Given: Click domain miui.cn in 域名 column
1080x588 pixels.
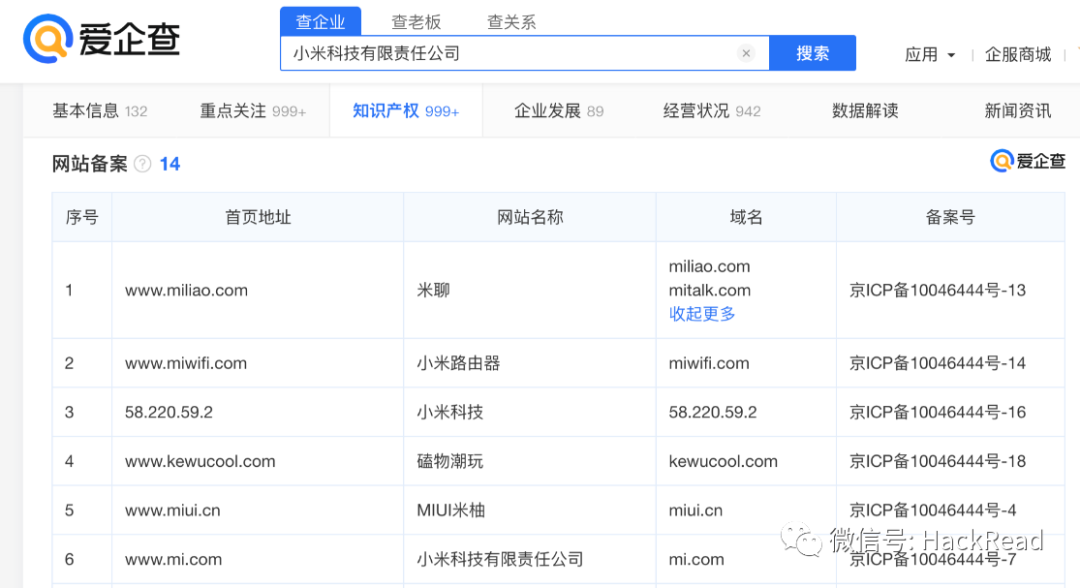Looking at the screenshot, I should (x=695, y=510).
